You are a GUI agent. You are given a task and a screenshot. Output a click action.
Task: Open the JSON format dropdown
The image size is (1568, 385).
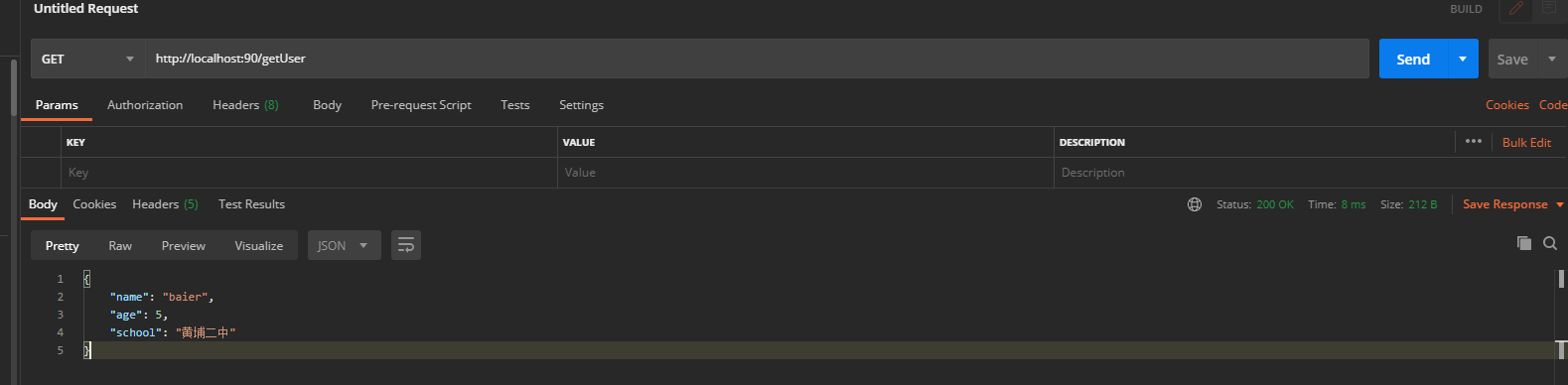(345, 245)
